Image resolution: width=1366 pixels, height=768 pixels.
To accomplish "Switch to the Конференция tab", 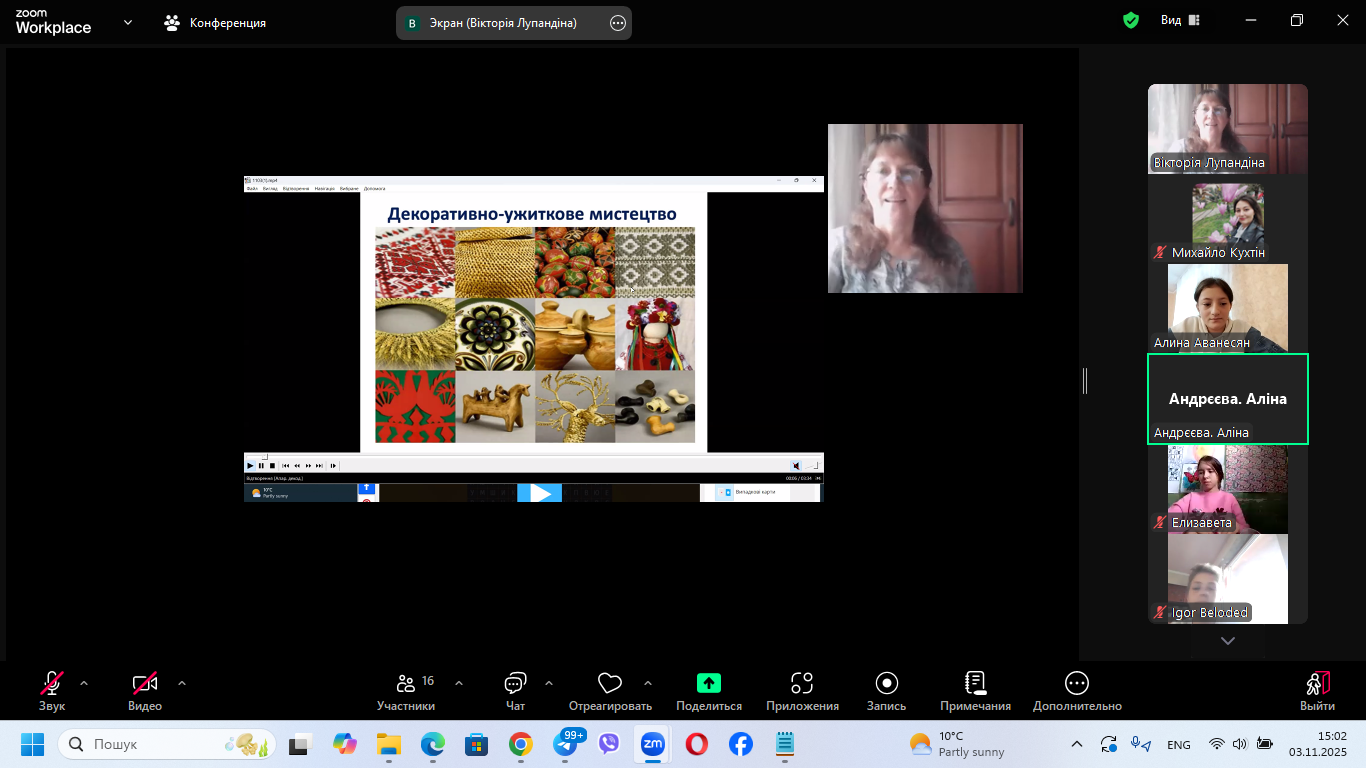I will [216, 22].
